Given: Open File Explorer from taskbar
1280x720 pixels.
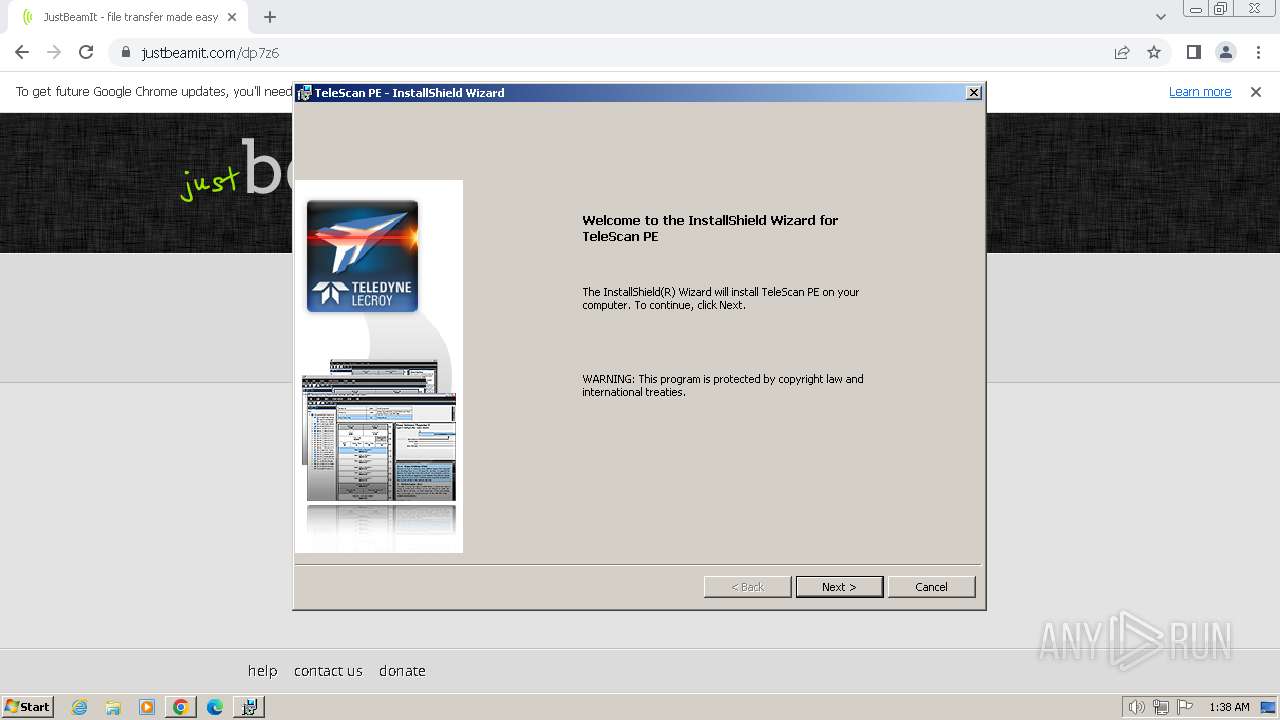Looking at the screenshot, I should click(113, 707).
